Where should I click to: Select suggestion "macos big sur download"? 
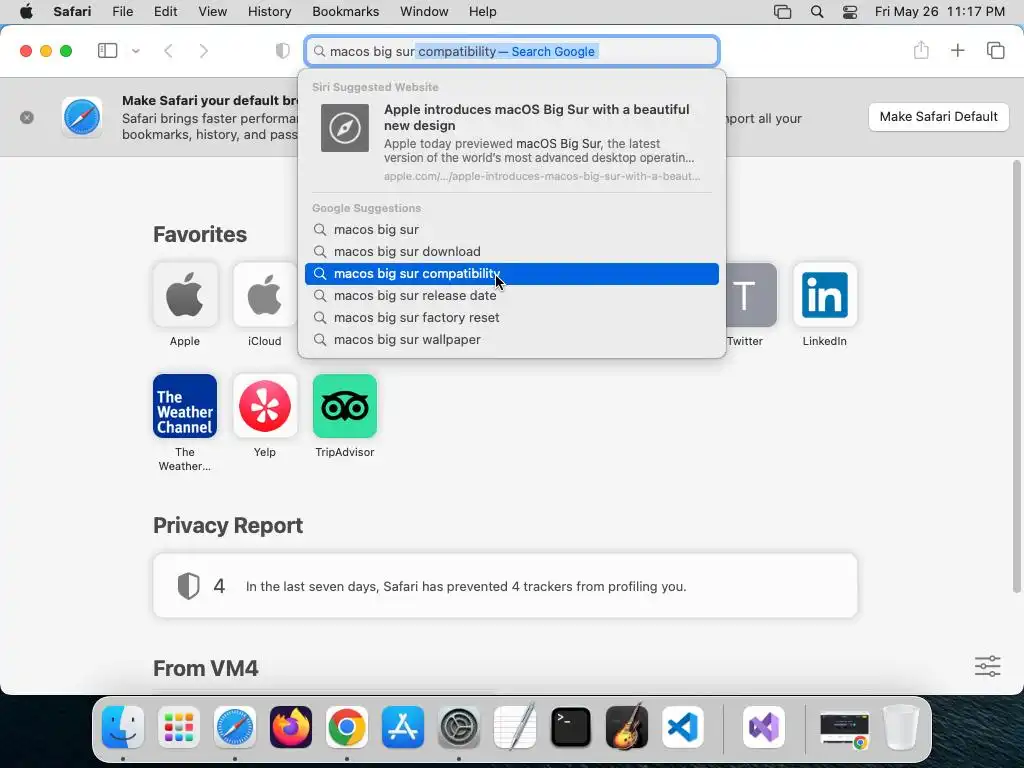512,251
